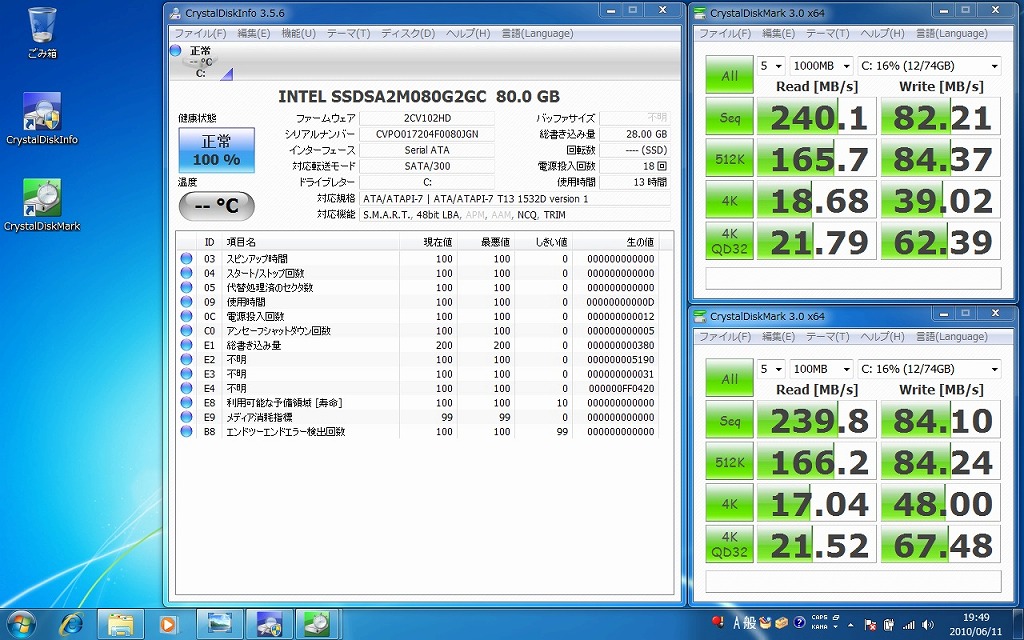Show hidden tray icons arrow
The width and height of the screenshot is (1024, 640).
coord(851,625)
